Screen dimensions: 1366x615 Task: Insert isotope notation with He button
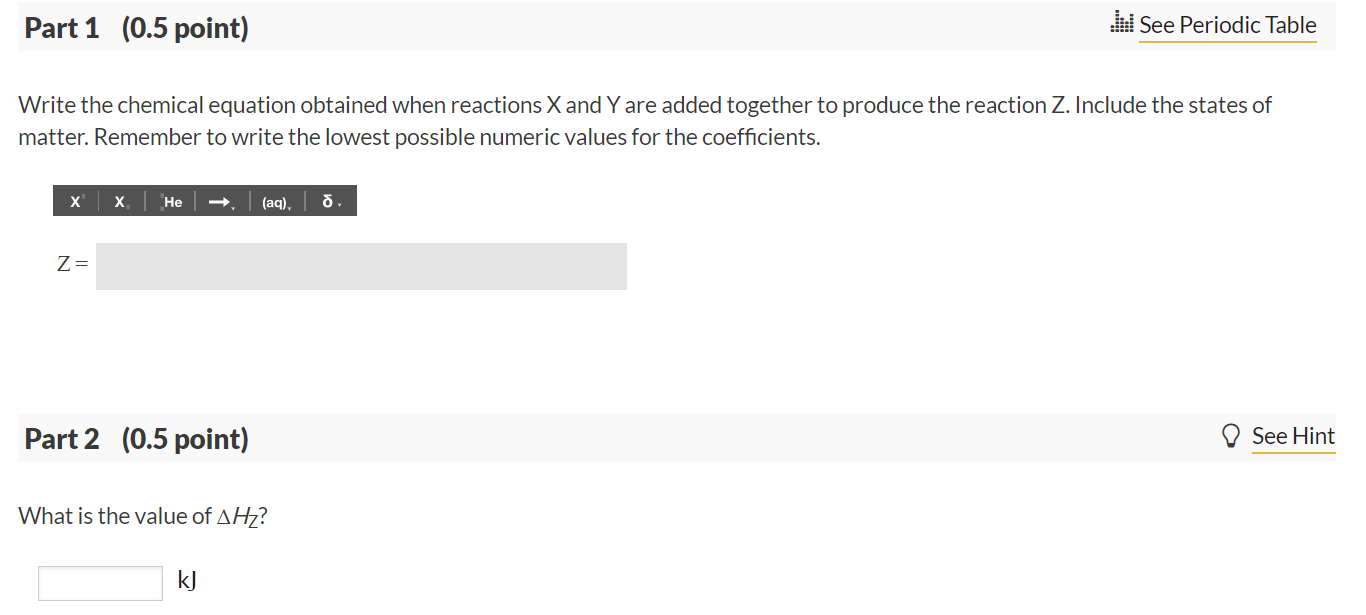point(171,201)
